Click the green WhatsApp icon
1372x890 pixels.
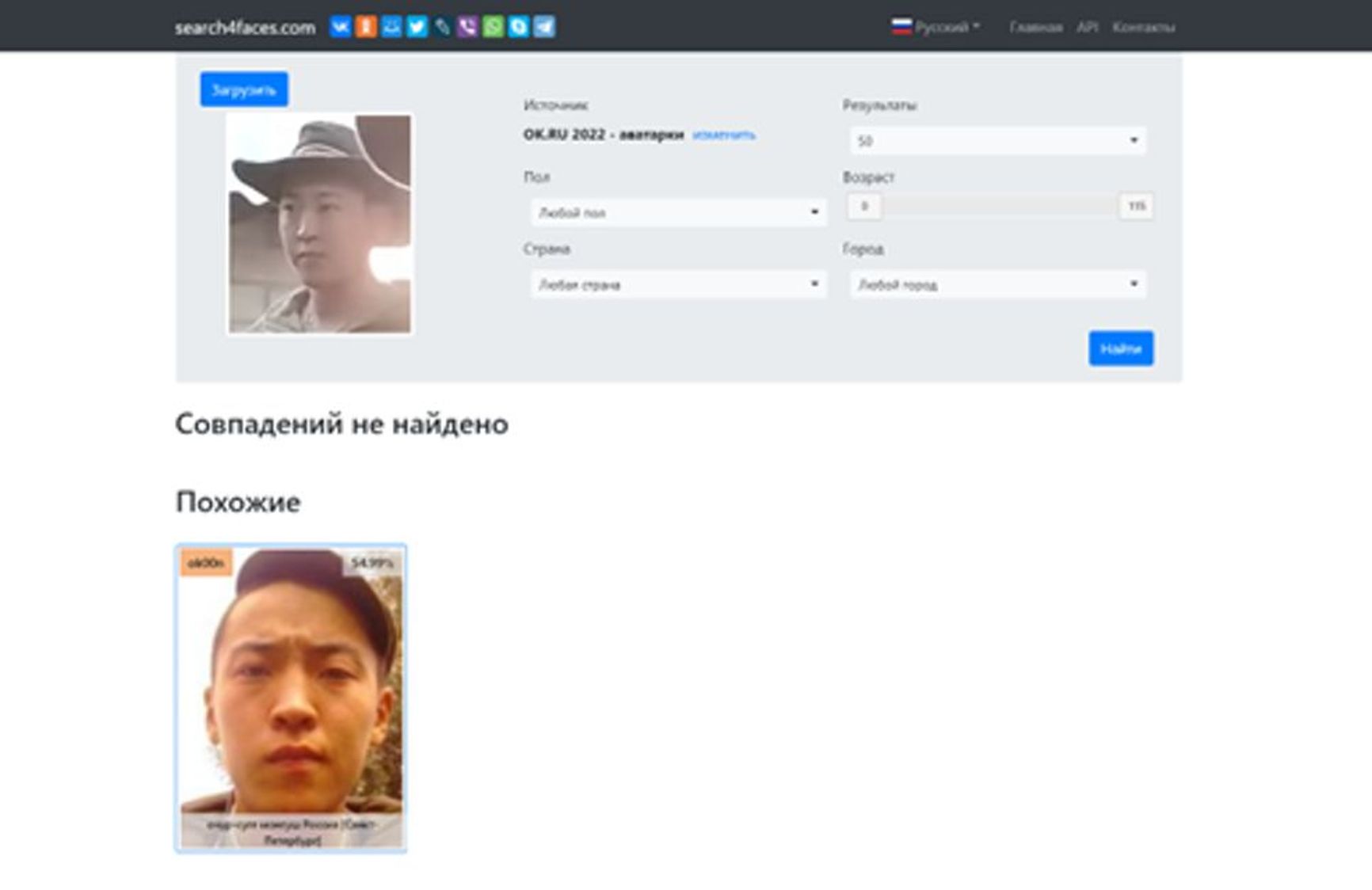(493, 27)
